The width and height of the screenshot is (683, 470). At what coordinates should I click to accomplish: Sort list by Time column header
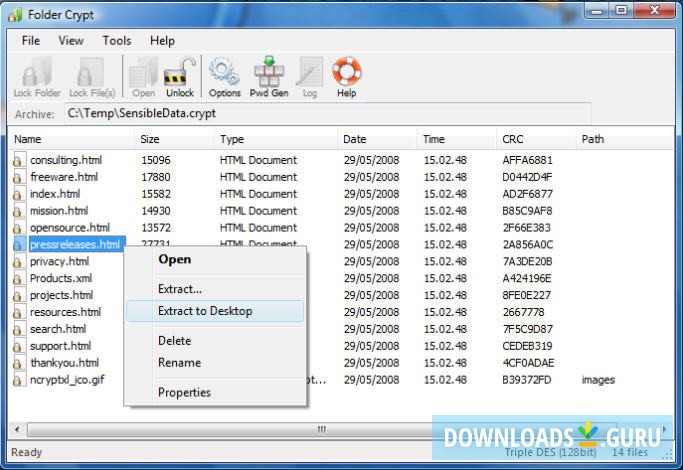point(457,139)
